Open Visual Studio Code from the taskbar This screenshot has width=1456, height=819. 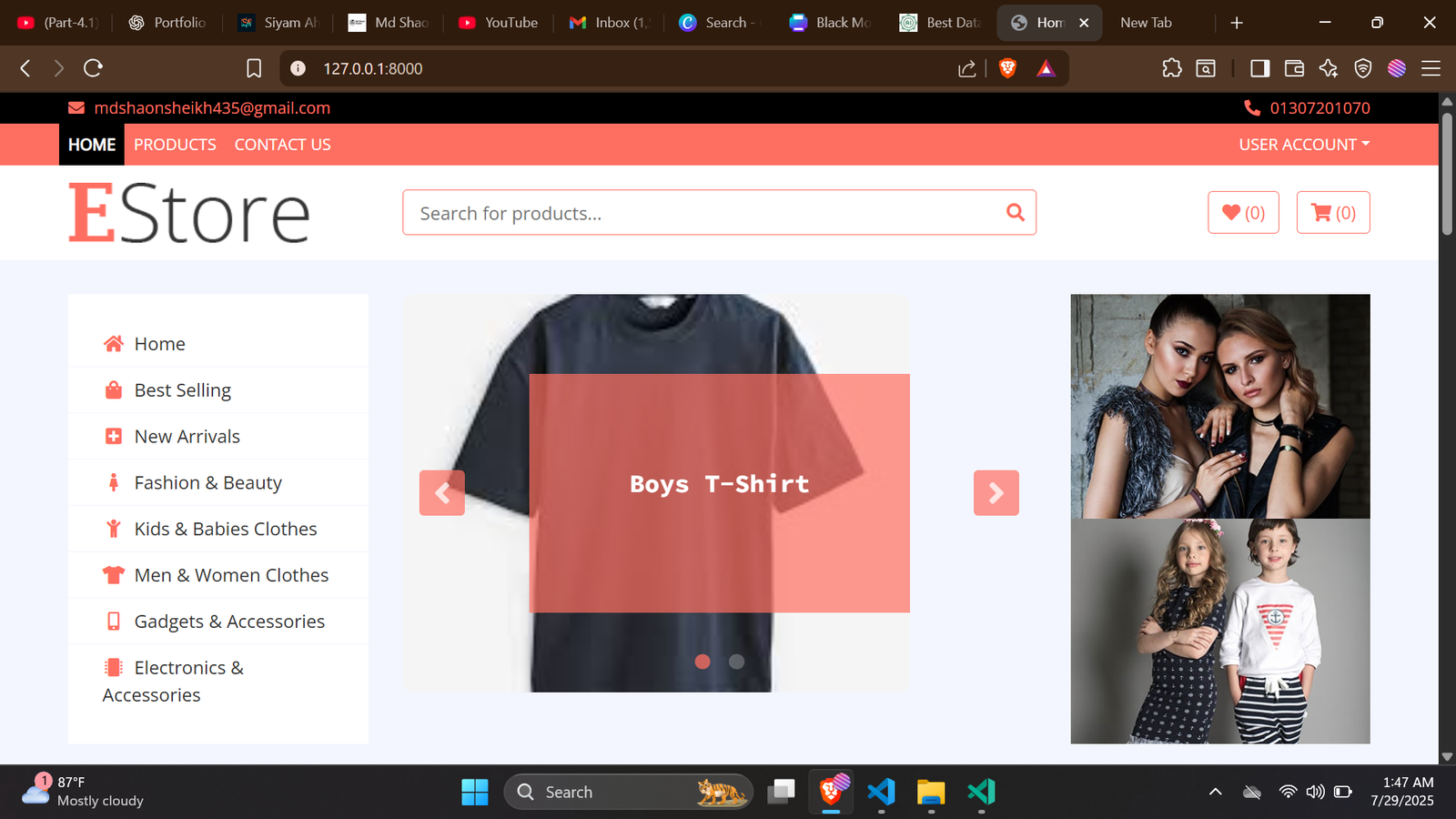click(881, 792)
